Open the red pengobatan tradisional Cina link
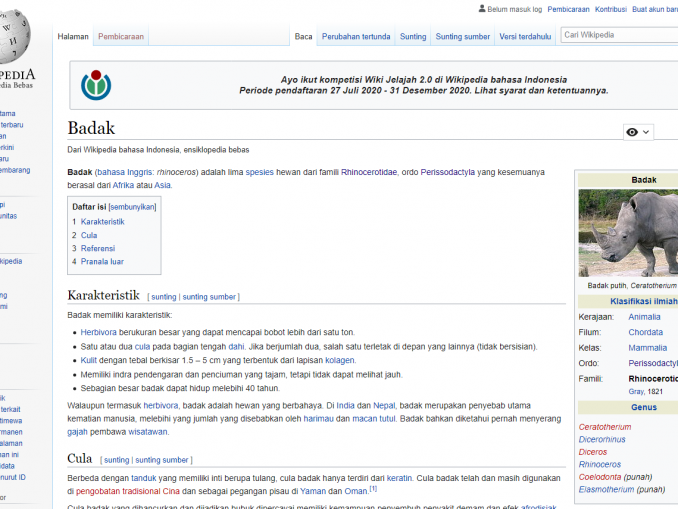This screenshot has width=678, height=509. coord(128,491)
